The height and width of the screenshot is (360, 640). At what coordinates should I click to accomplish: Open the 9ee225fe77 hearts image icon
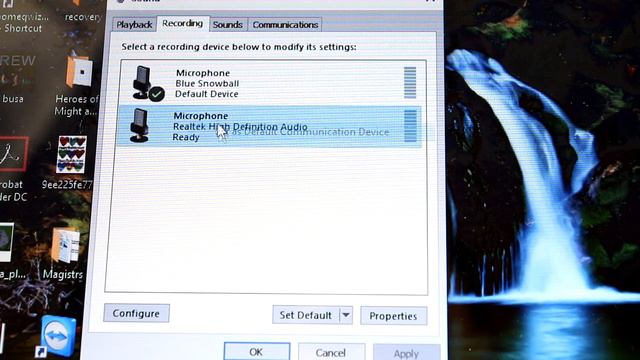pos(71,155)
